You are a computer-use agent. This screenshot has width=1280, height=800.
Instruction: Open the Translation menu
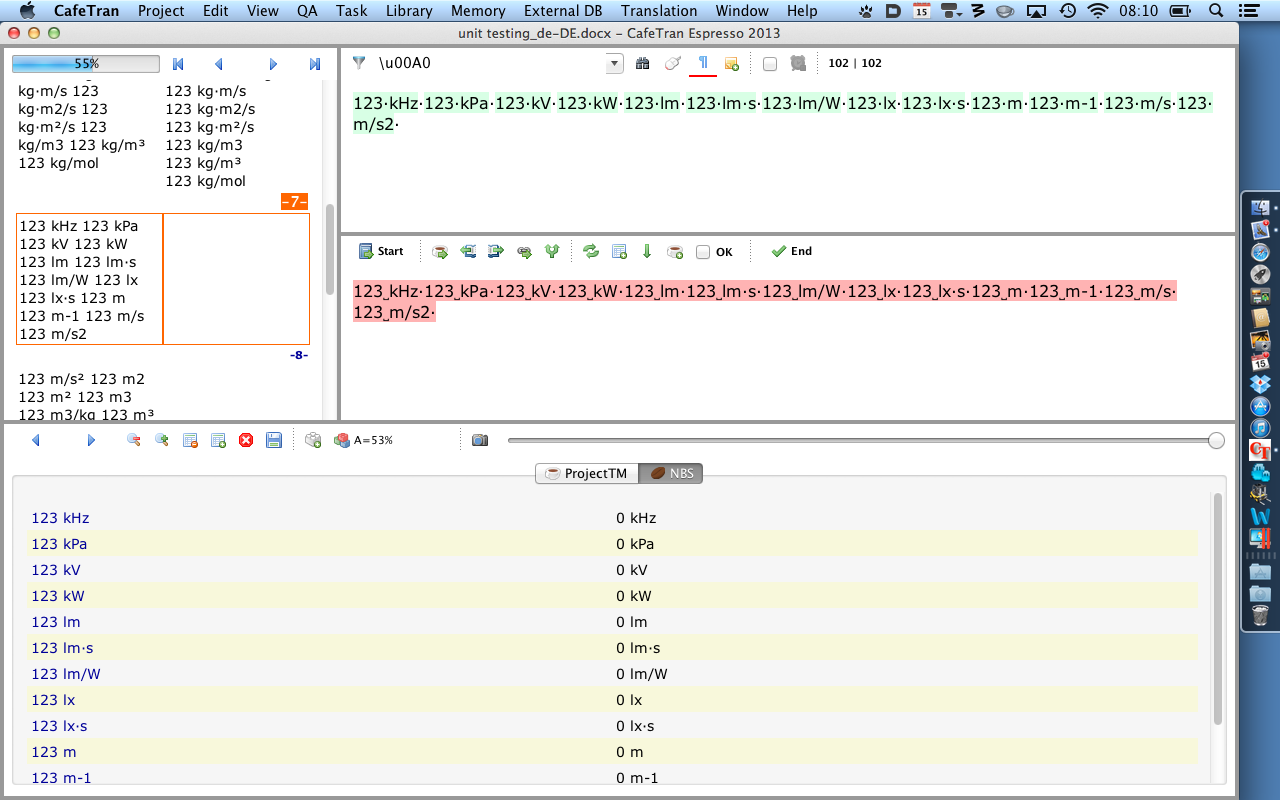[658, 11]
